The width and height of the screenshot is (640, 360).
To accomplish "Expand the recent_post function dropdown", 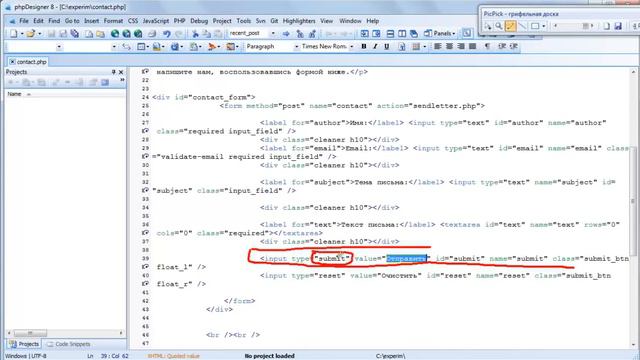I will pos(273,33).
